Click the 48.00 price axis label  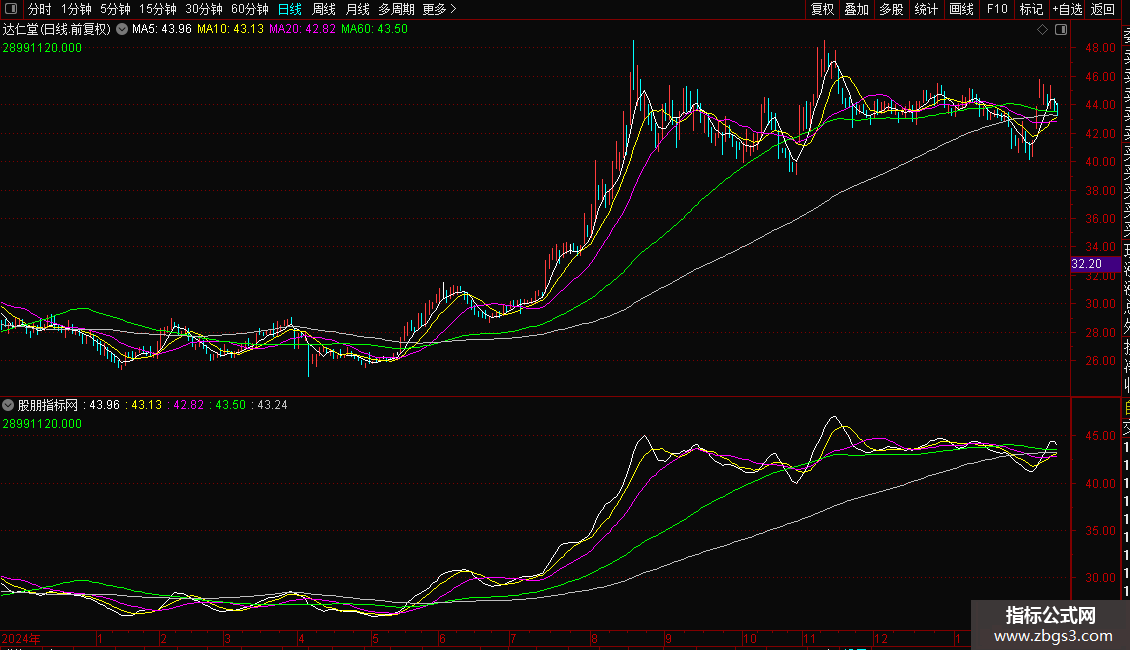pyautogui.click(x=1100, y=48)
